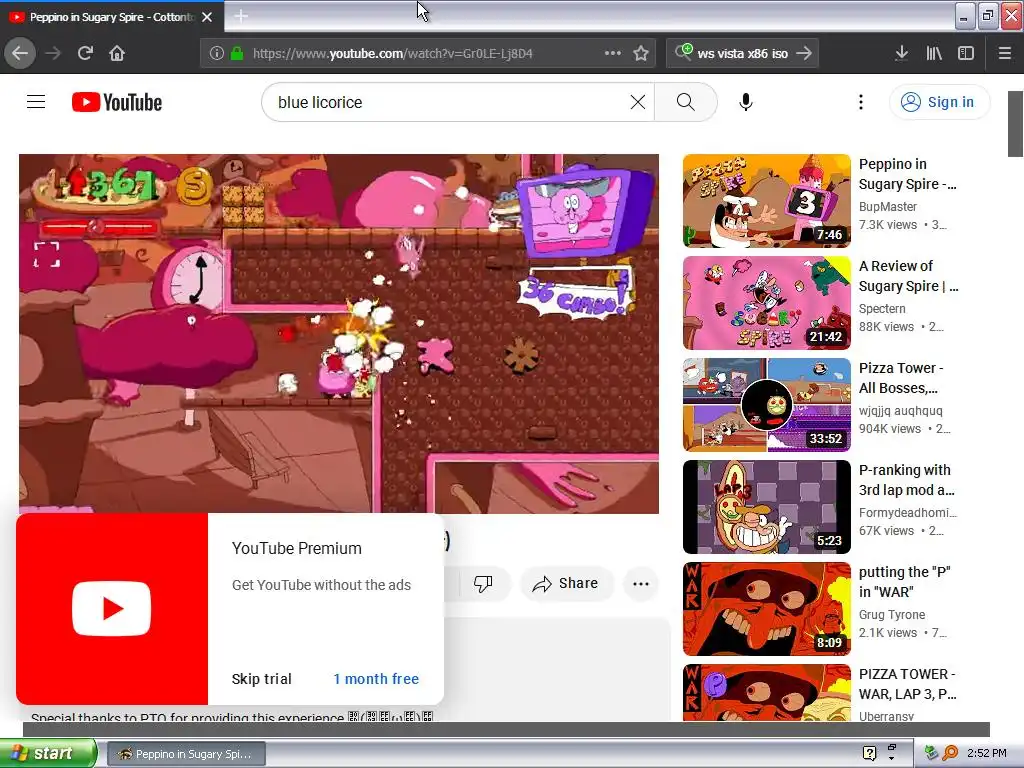Click the page vertical scrollbar thumb
1024x768 pixels.
[x=1016, y=124]
